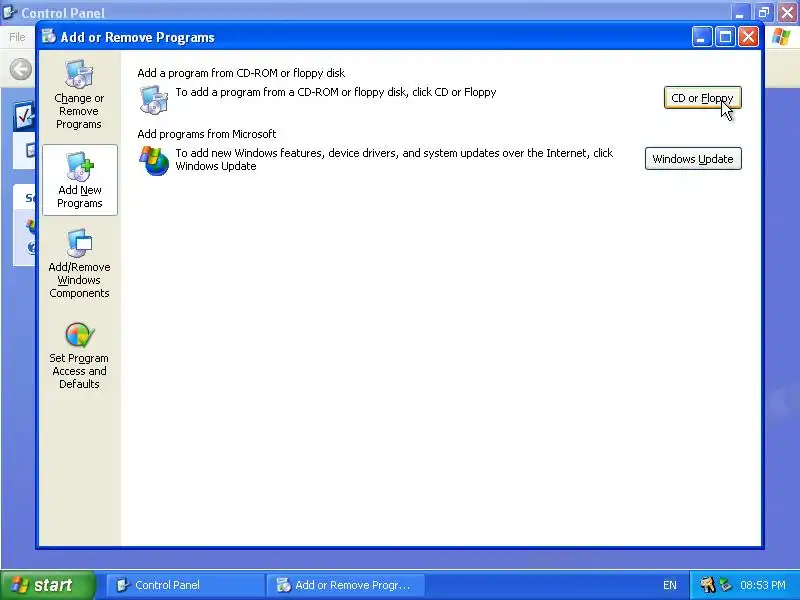Click the 08:53 PM clock
The height and width of the screenshot is (600, 800).
tap(763, 585)
